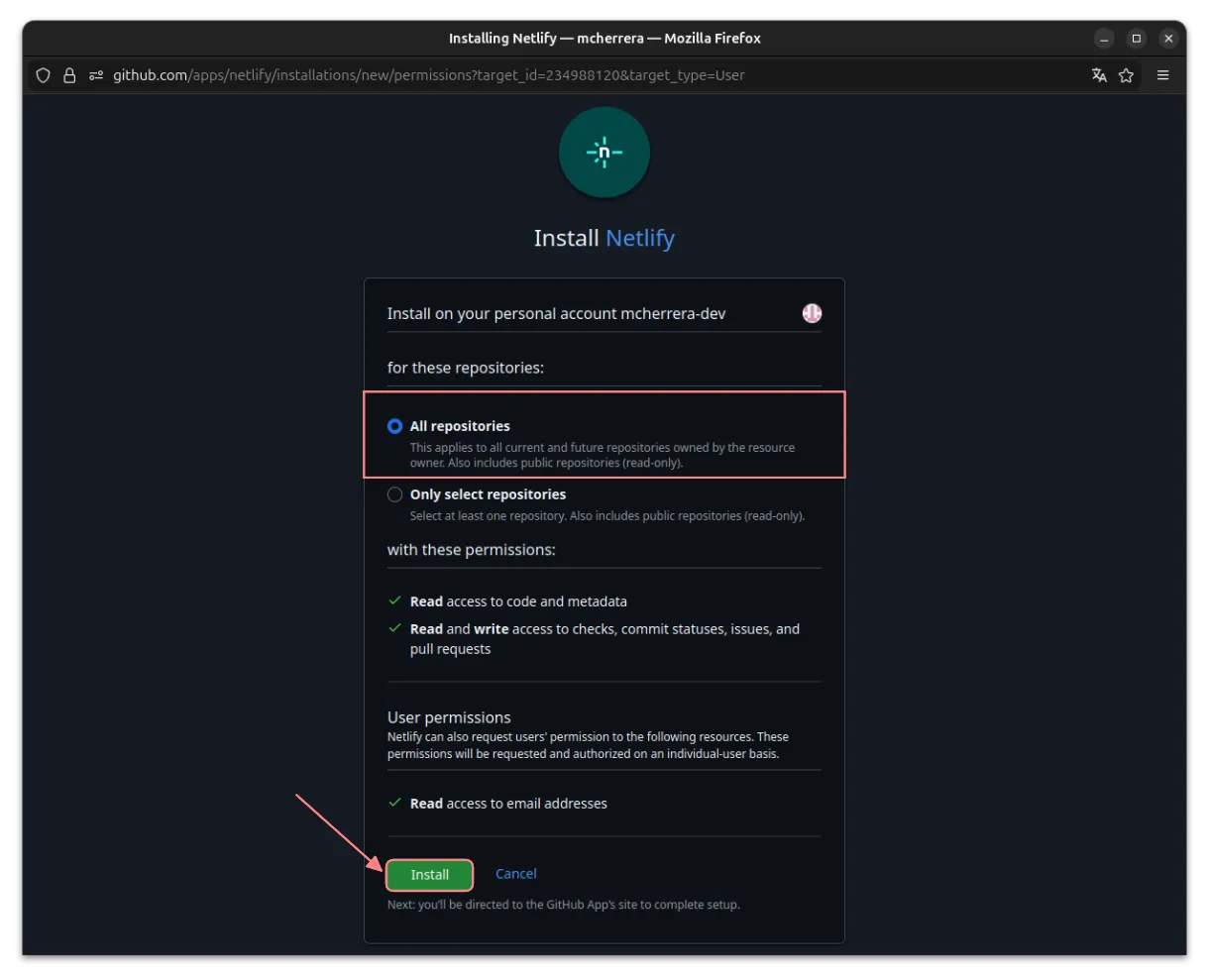Click the site security padlock icon

[69, 75]
